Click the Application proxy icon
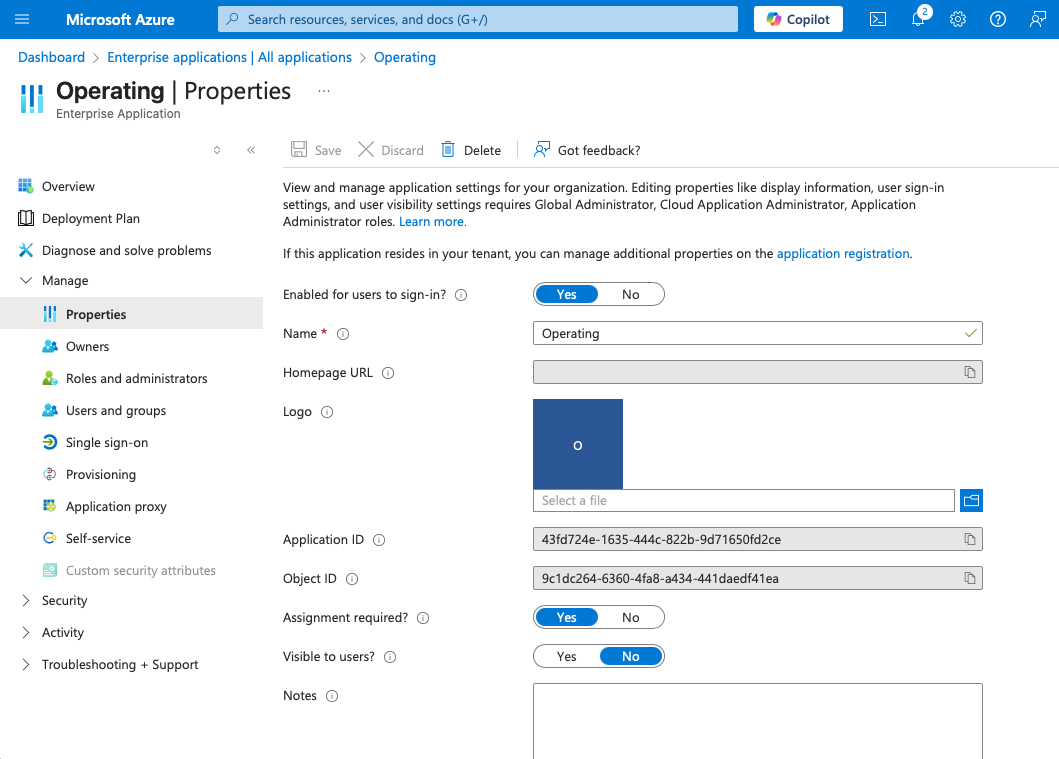 (x=50, y=506)
